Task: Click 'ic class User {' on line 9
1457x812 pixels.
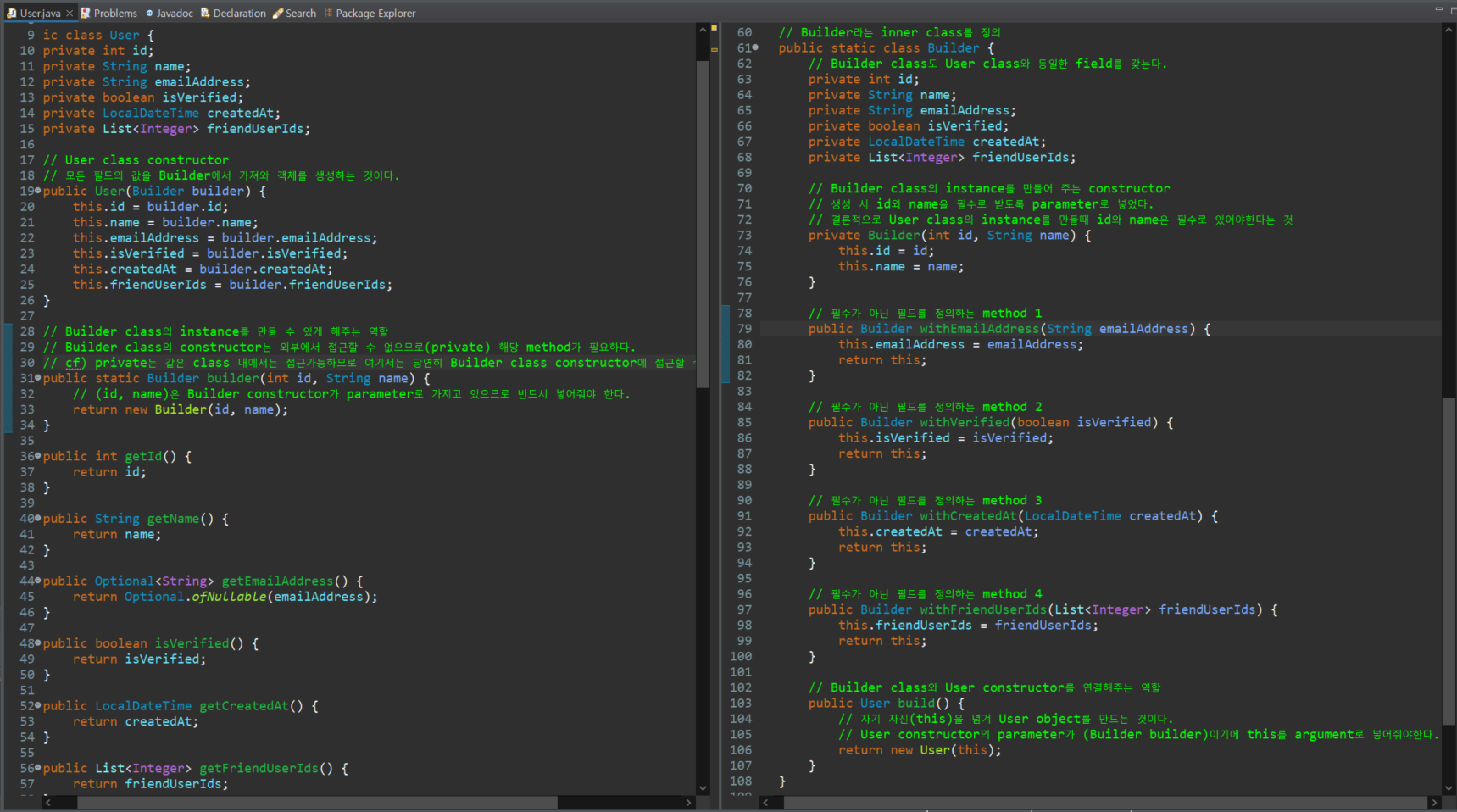Action: coord(98,35)
